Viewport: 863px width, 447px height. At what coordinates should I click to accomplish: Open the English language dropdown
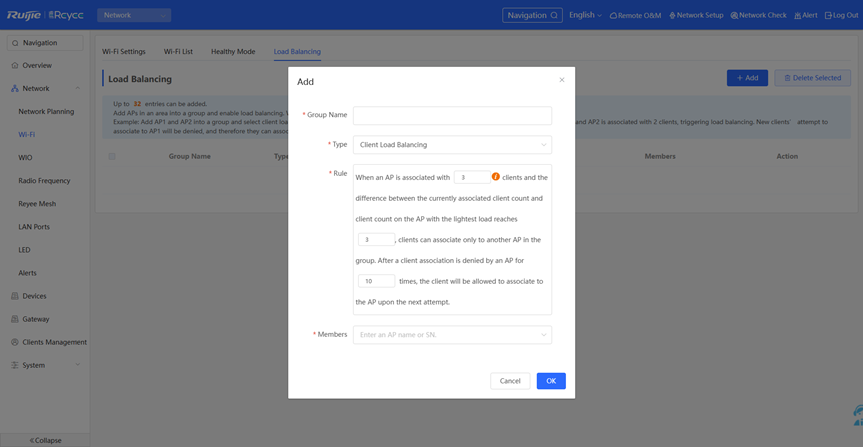coord(585,16)
